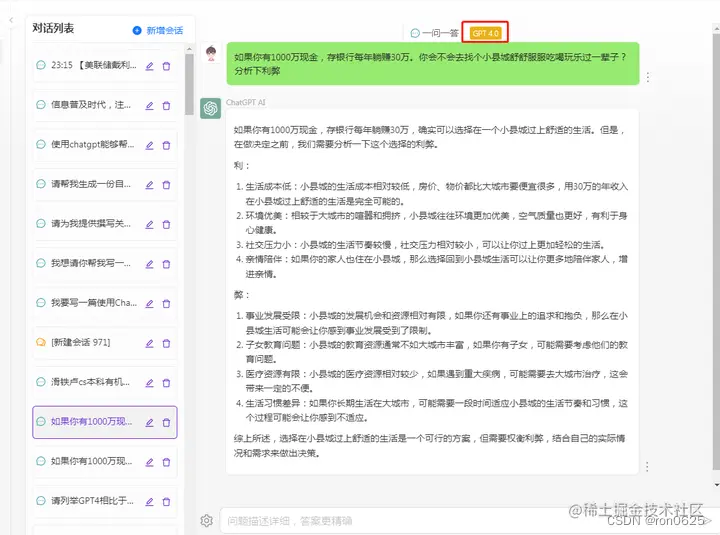Open the 滑铁卢cs本科有机 conversation
Viewport: 720px width, 535px height.
point(105,382)
